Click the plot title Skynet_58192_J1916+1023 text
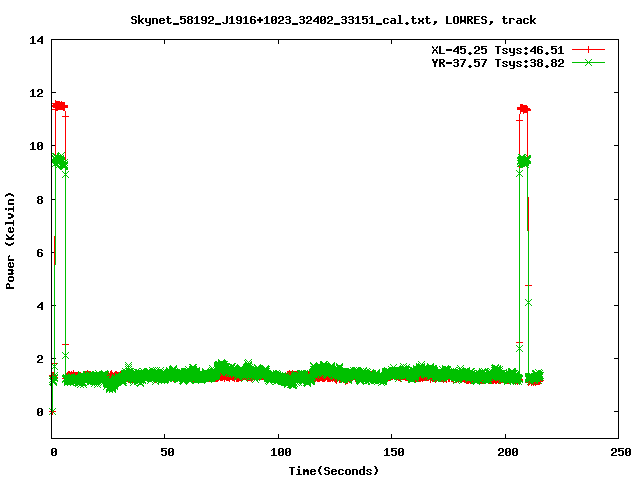640x480 pixels. tap(333, 20)
